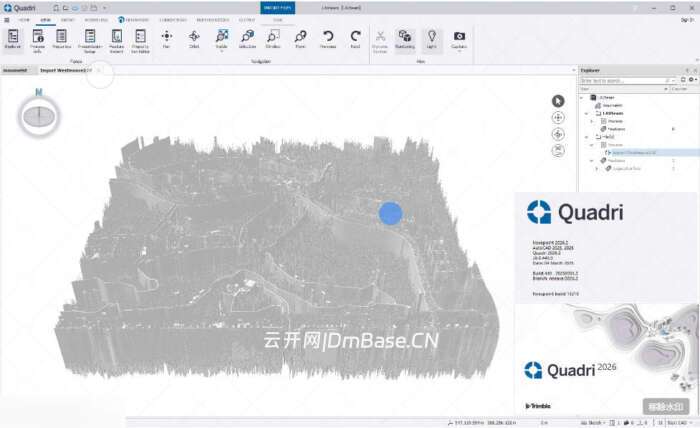Click the blue circle marker on terrain

(x=391, y=213)
